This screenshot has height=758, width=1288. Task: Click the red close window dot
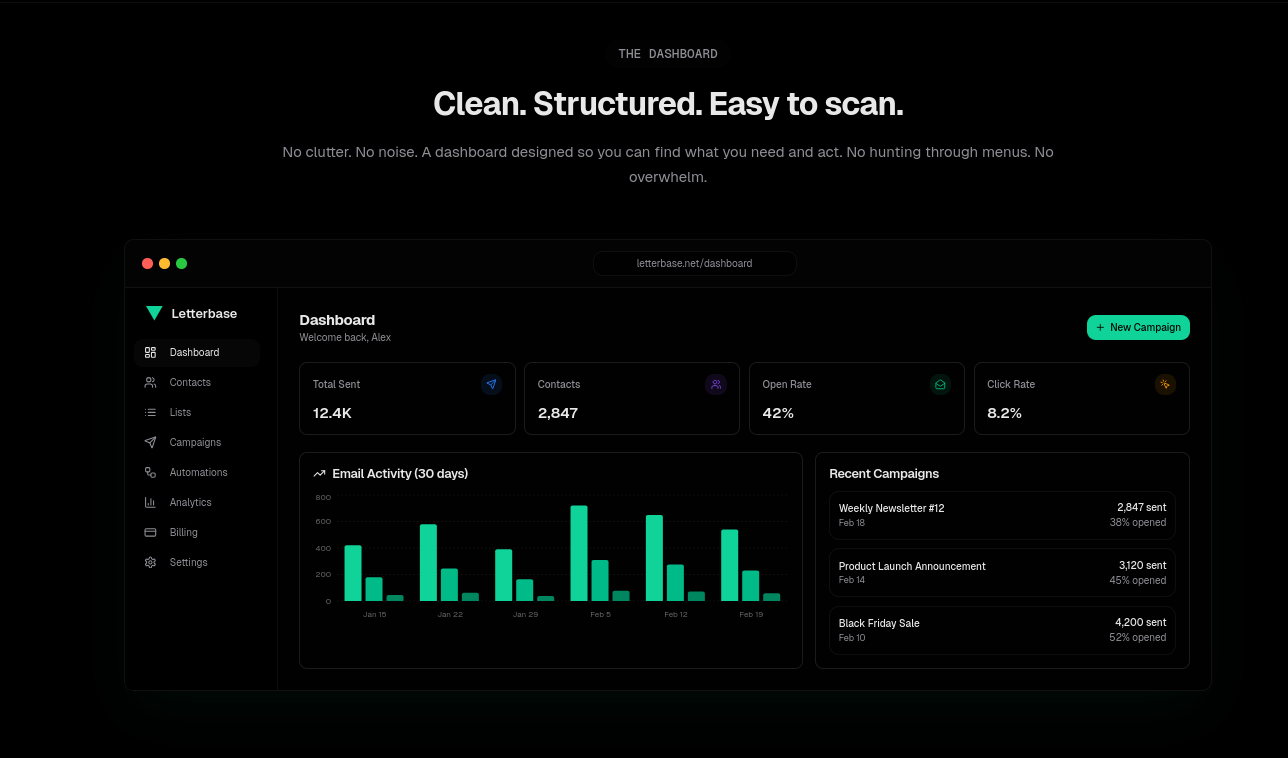coord(147,263)
